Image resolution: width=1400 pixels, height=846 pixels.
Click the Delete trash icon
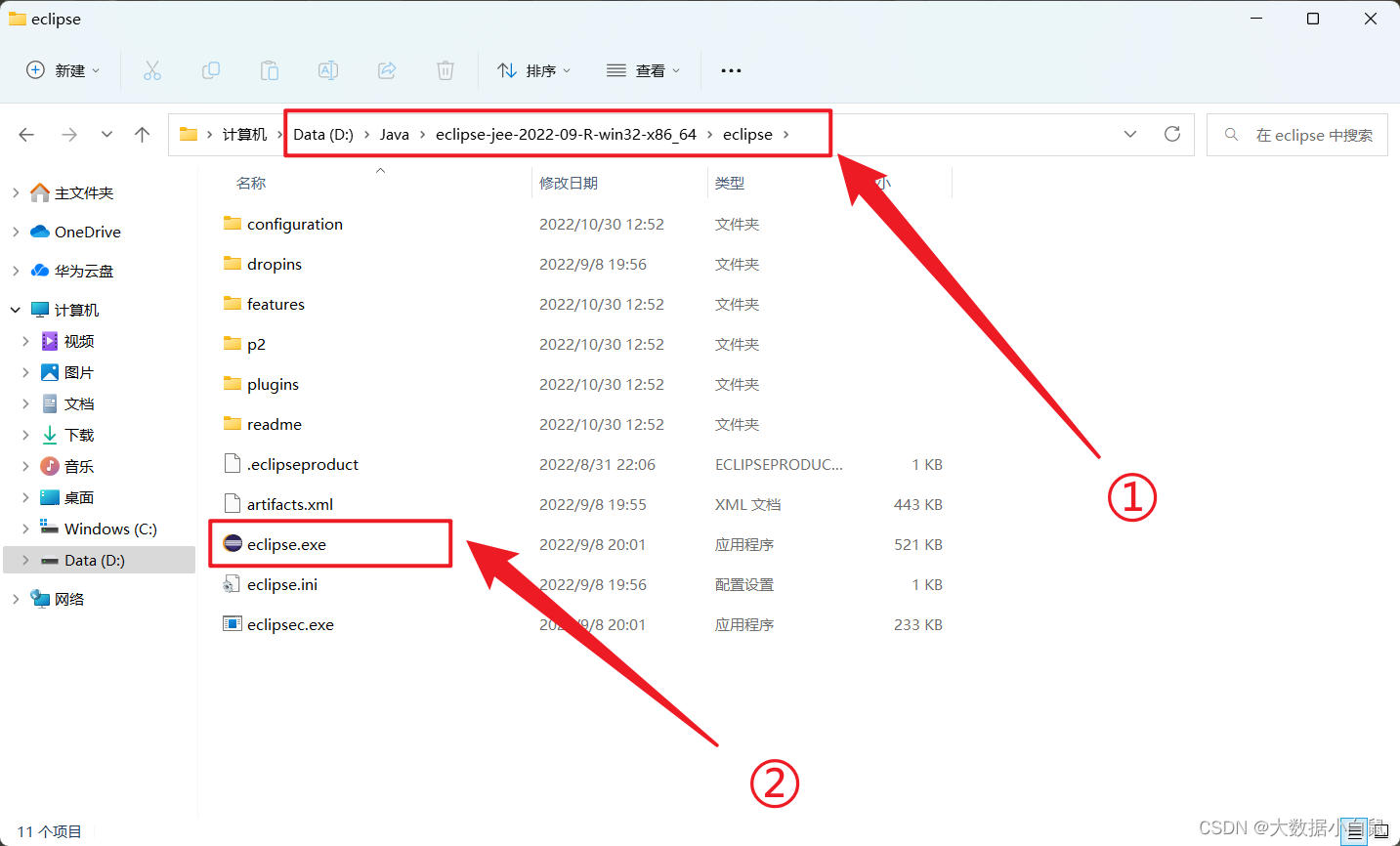(445, 70)
